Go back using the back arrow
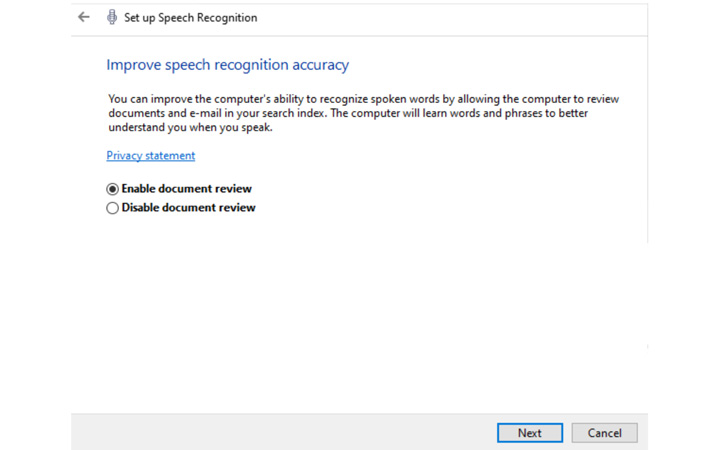The width and height of the screenshot is (720, 450). (x=84, y=17)
